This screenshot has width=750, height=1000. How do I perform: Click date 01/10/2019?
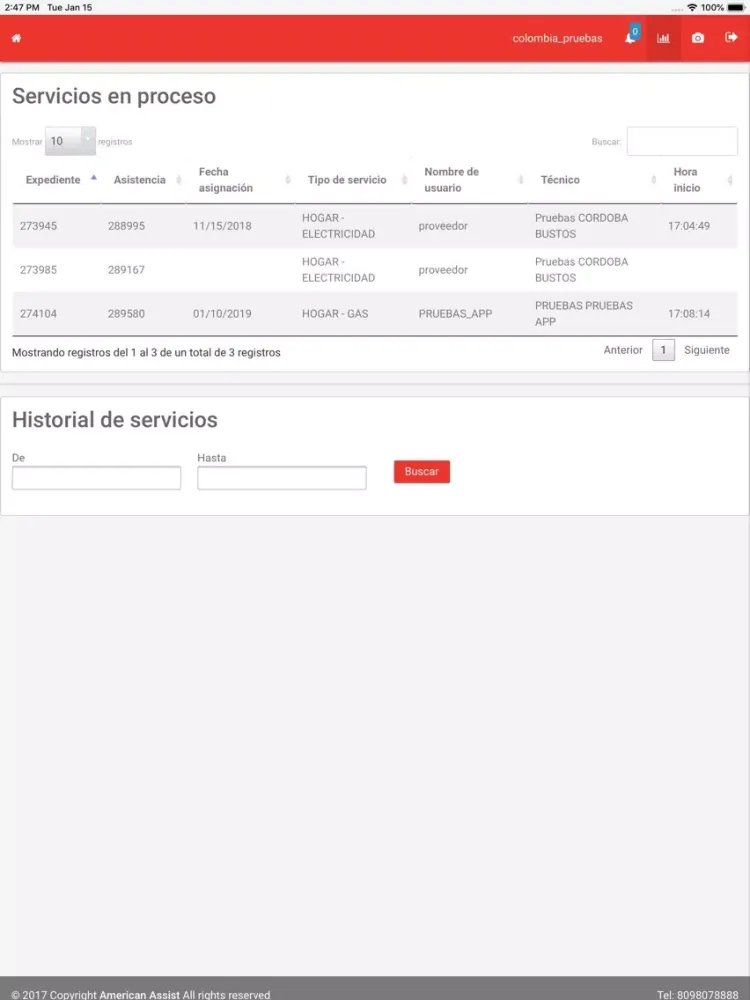(222, 314)
